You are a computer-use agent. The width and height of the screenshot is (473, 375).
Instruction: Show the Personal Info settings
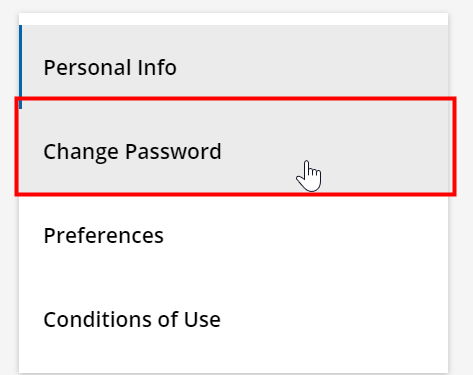click(234, 67)
